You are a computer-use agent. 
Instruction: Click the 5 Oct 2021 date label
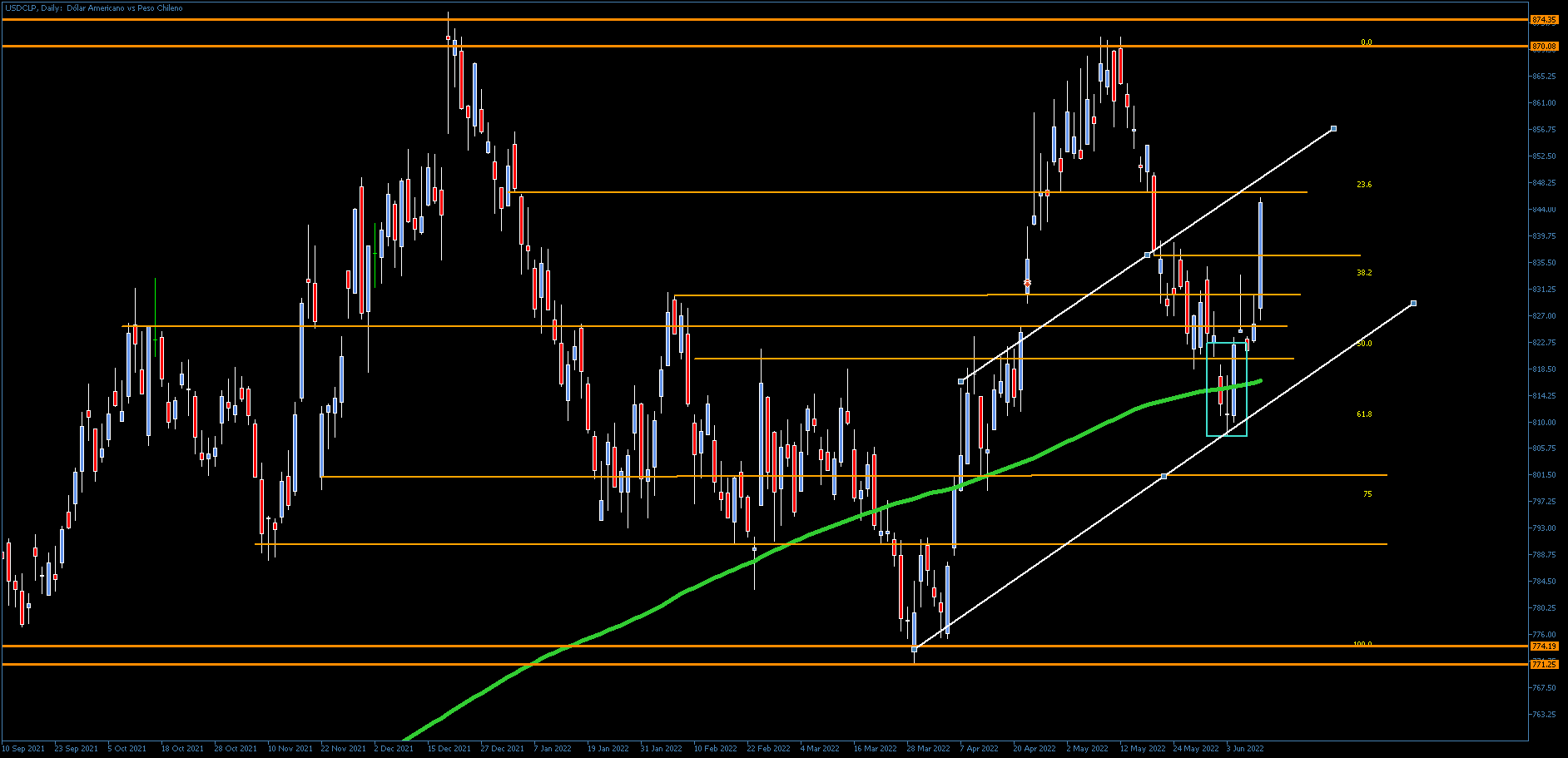[127, 749]
